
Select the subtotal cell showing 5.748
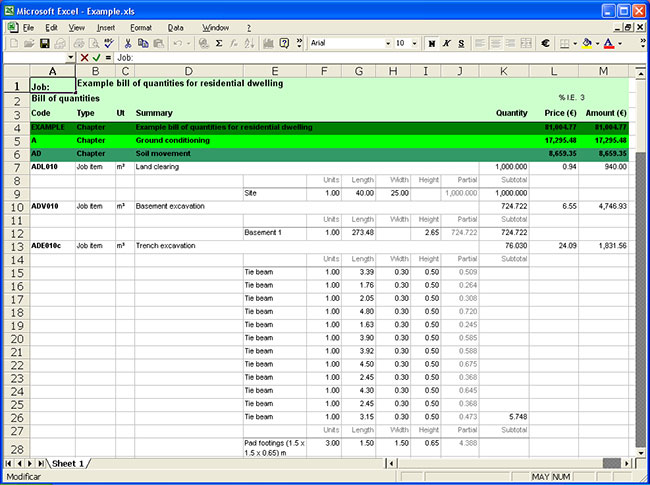point(504,417)
